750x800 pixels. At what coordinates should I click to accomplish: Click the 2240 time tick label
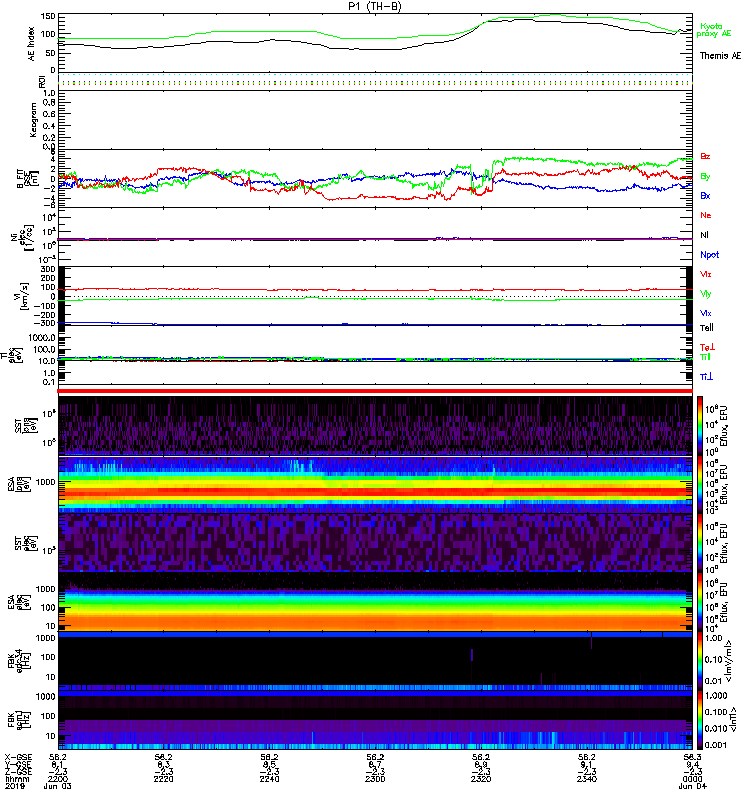pos(269,779)
